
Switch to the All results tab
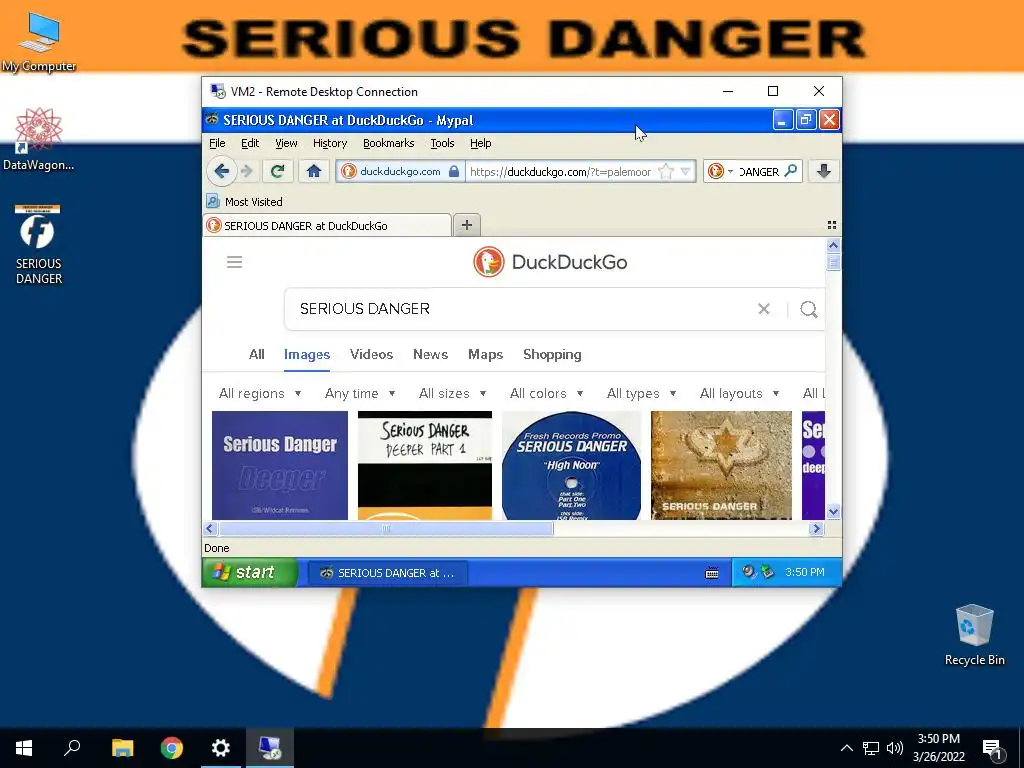pyautogui.click(x=257, y=354)
